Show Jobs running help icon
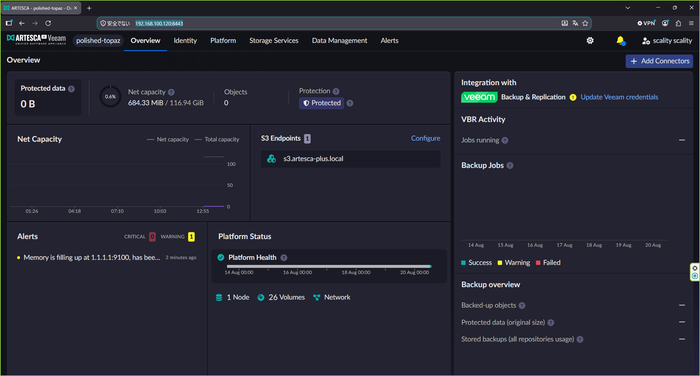Screen dimensions: 700x376 pos(504,140)
